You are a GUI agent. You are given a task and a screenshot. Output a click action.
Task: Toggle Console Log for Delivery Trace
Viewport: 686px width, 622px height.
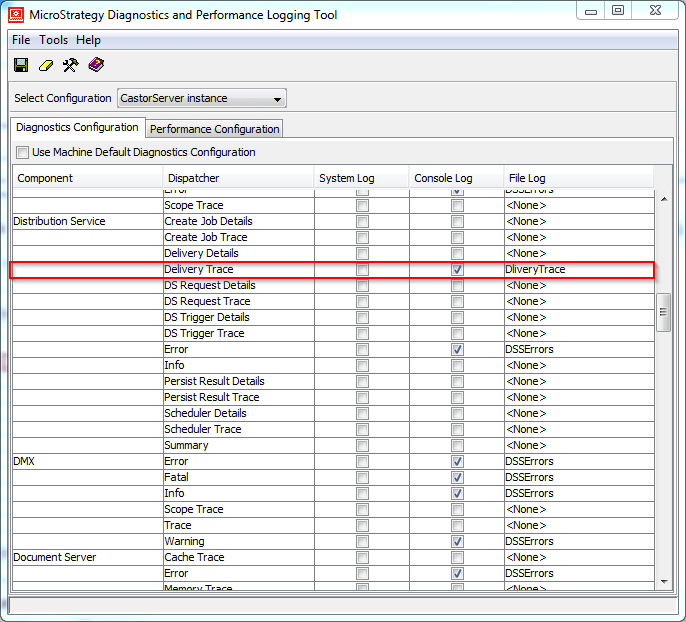(457, 269)
